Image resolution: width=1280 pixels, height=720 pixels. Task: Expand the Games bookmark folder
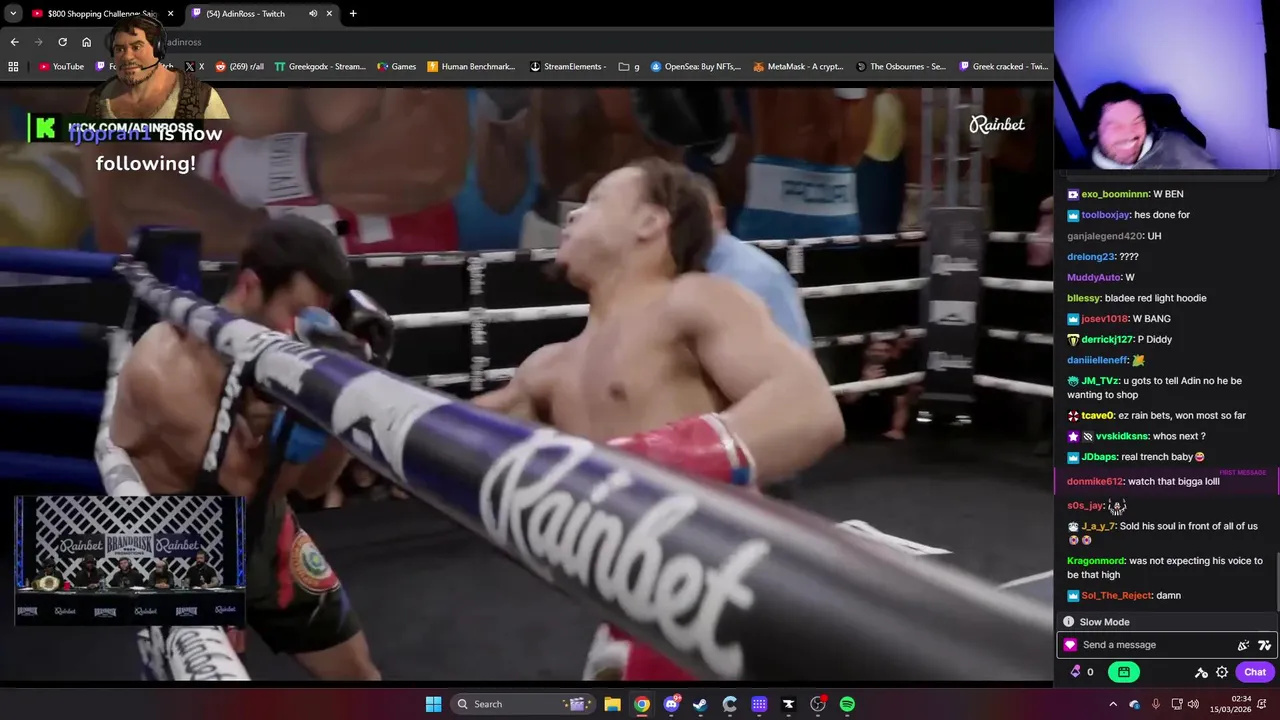tap(396, 66)
